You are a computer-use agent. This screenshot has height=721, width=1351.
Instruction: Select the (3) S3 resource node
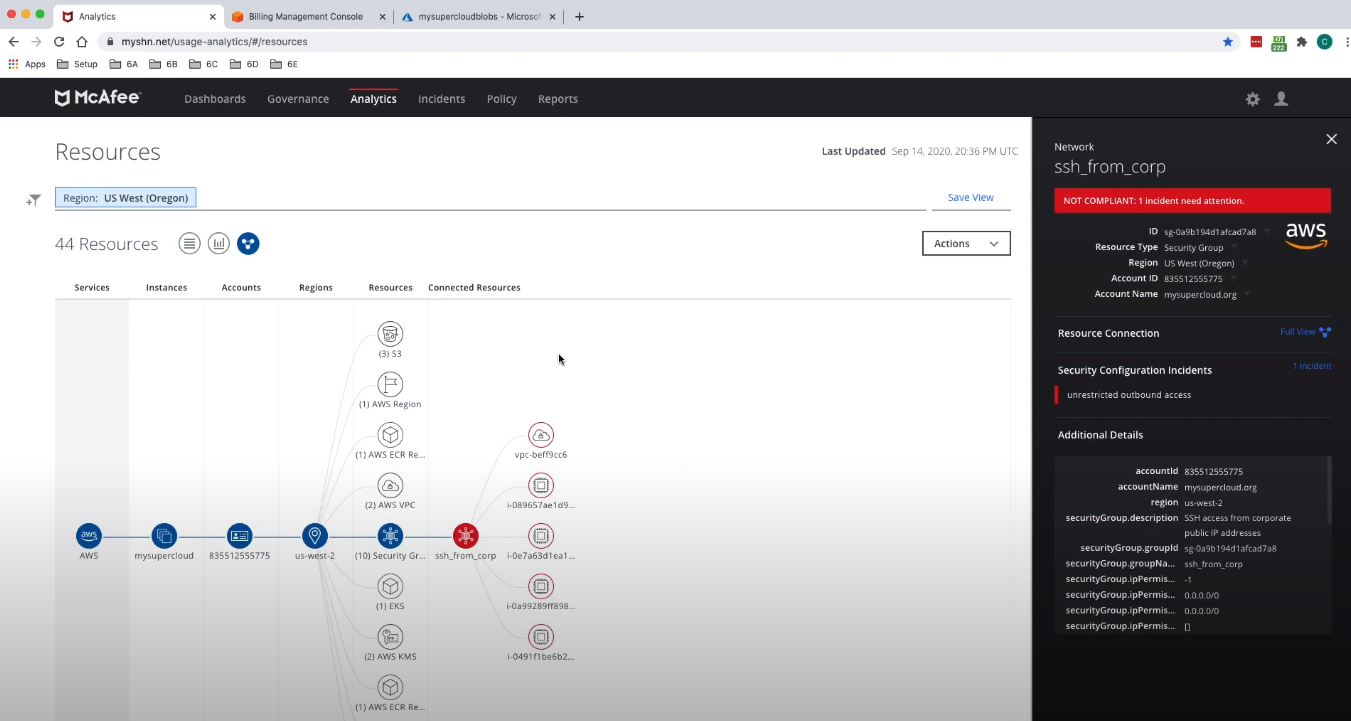390,334
